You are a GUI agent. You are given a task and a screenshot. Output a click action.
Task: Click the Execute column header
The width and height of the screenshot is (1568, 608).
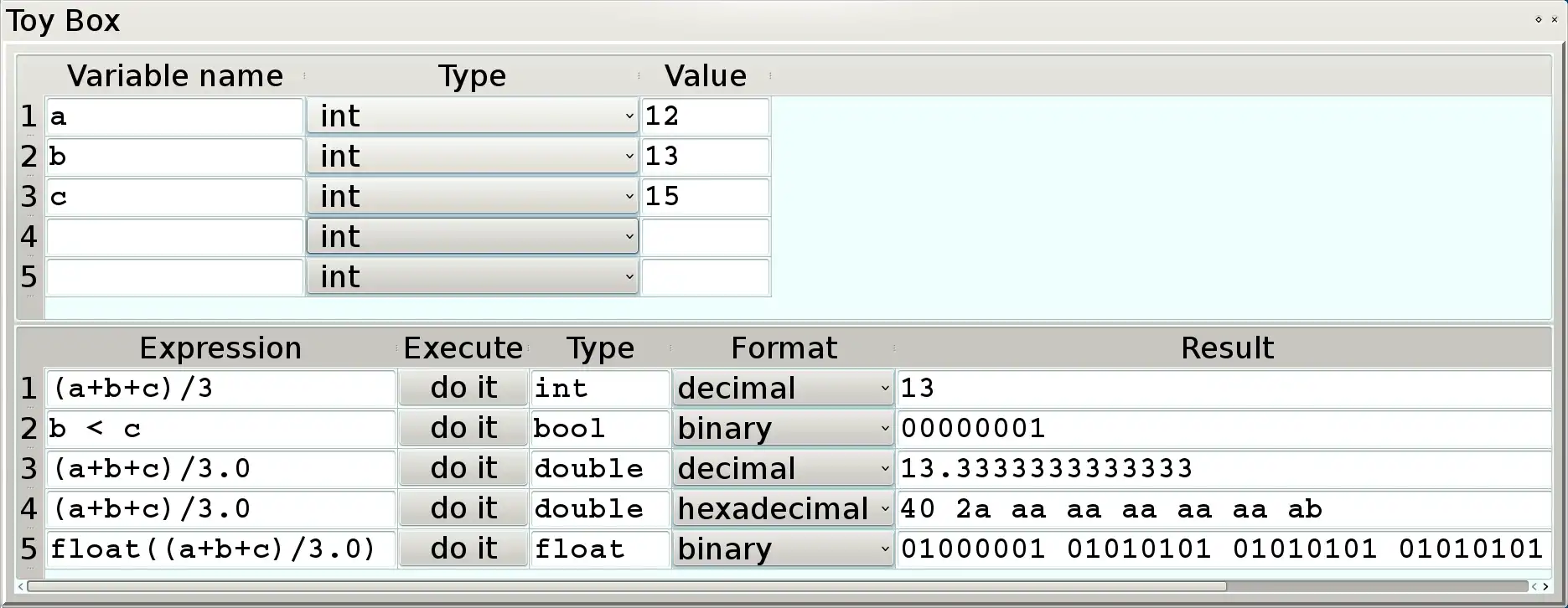tap(463, 348)
